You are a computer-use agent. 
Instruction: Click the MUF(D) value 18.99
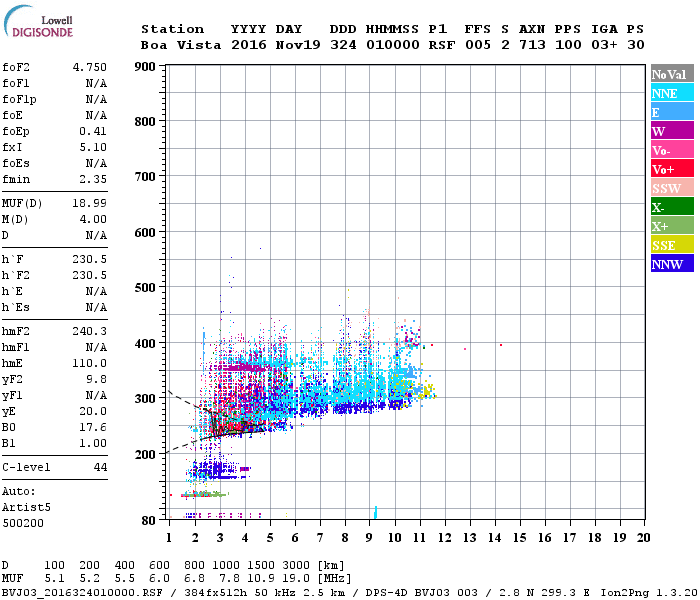(90, 204)
